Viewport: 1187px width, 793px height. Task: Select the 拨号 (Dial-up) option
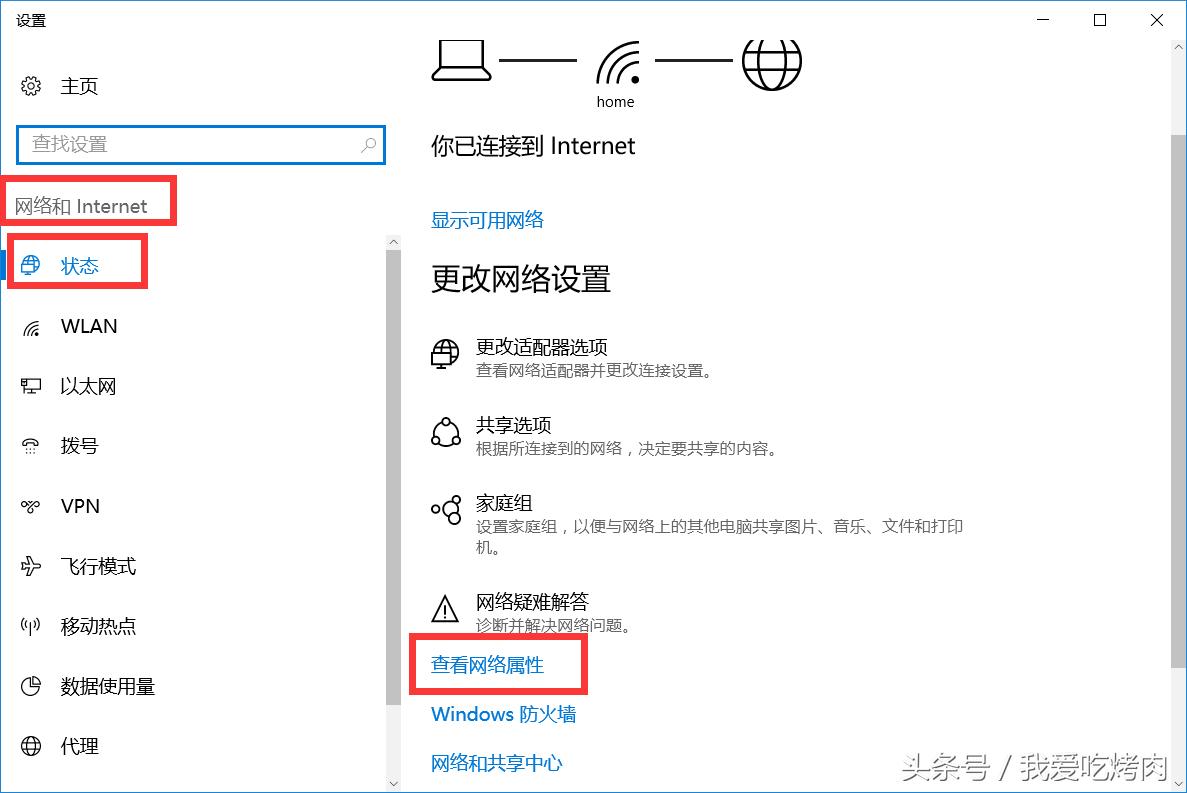[80, 446]
